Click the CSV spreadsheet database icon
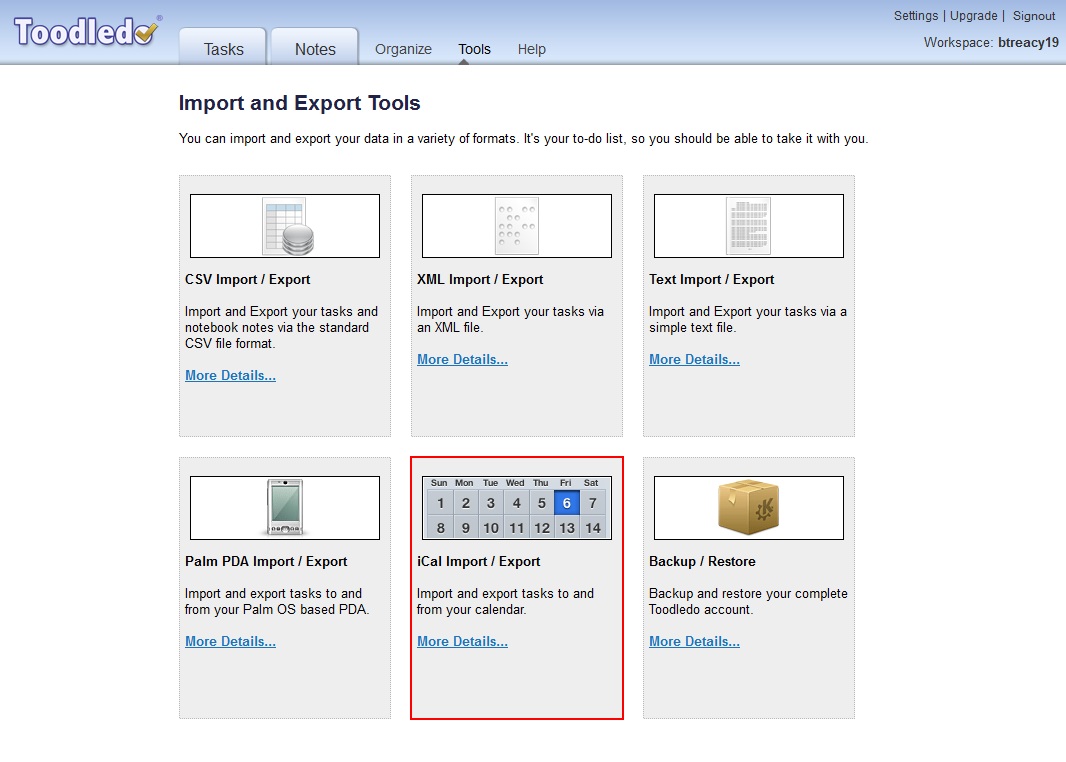Image resolution: width=1066 pixels, height=762 pixels. click(288, 226)
